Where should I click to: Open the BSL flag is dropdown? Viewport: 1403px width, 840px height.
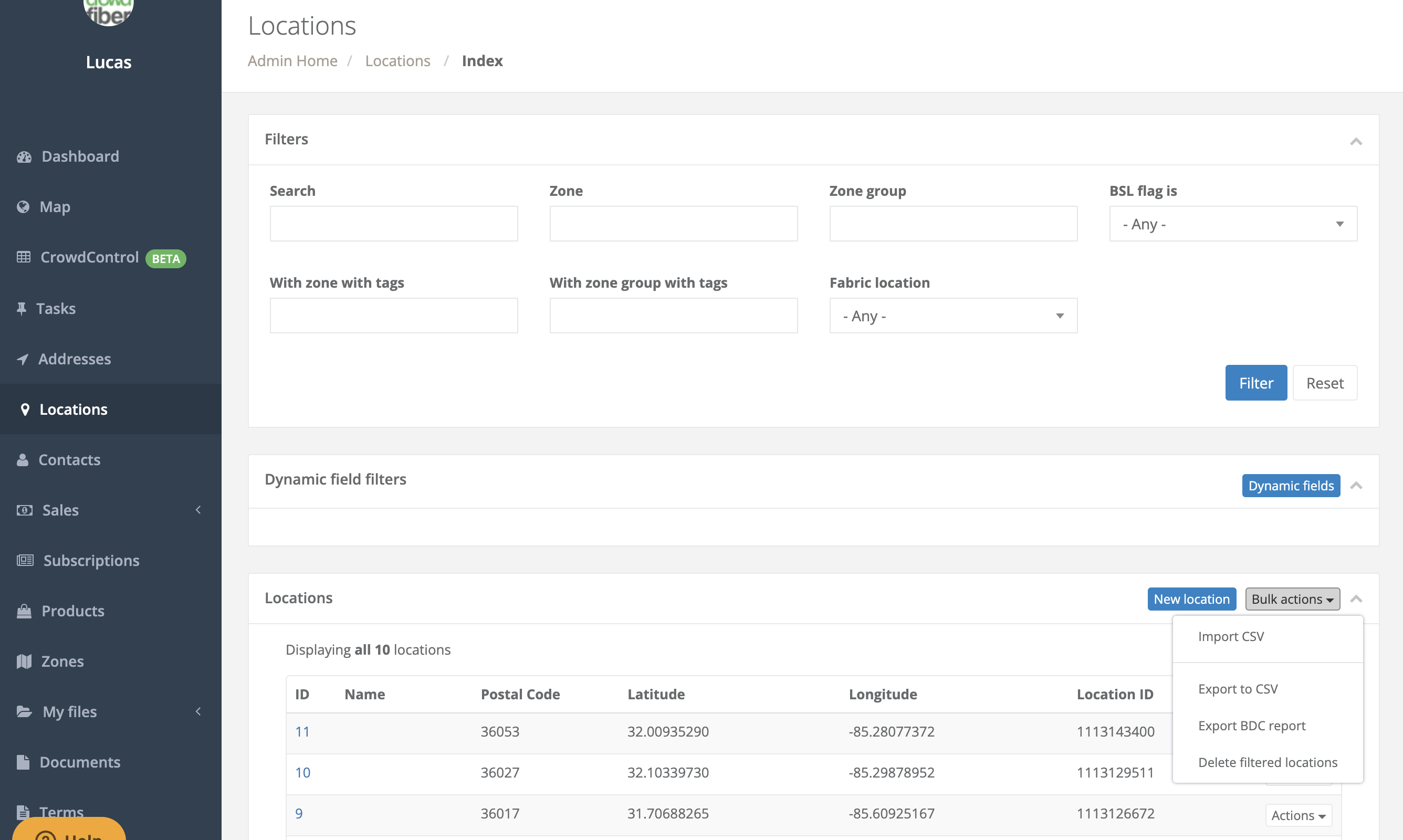1232,224
